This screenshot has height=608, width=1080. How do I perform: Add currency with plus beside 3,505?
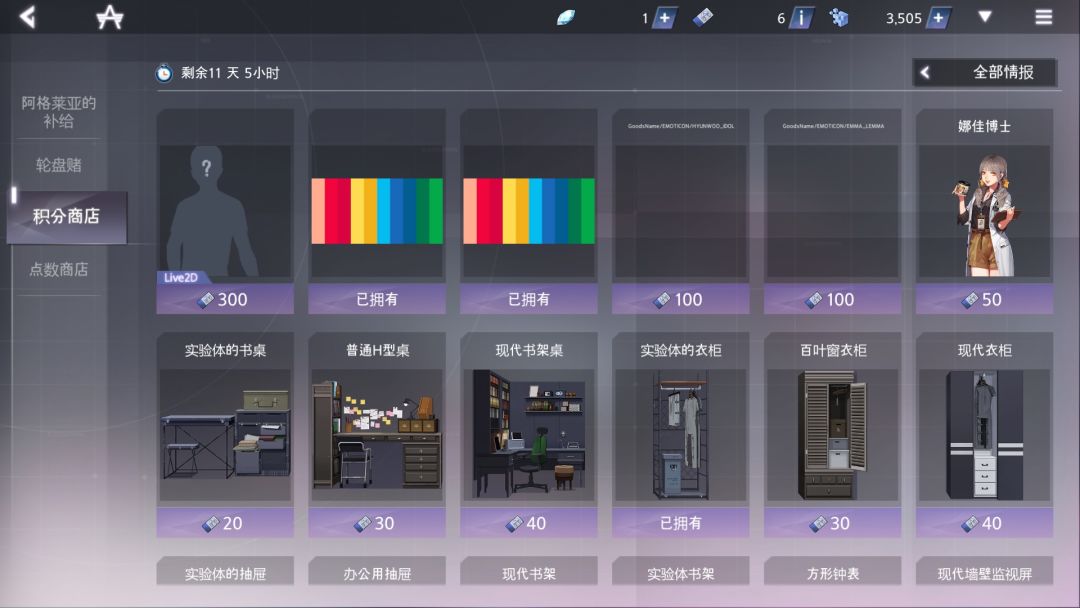click(939, 18)
